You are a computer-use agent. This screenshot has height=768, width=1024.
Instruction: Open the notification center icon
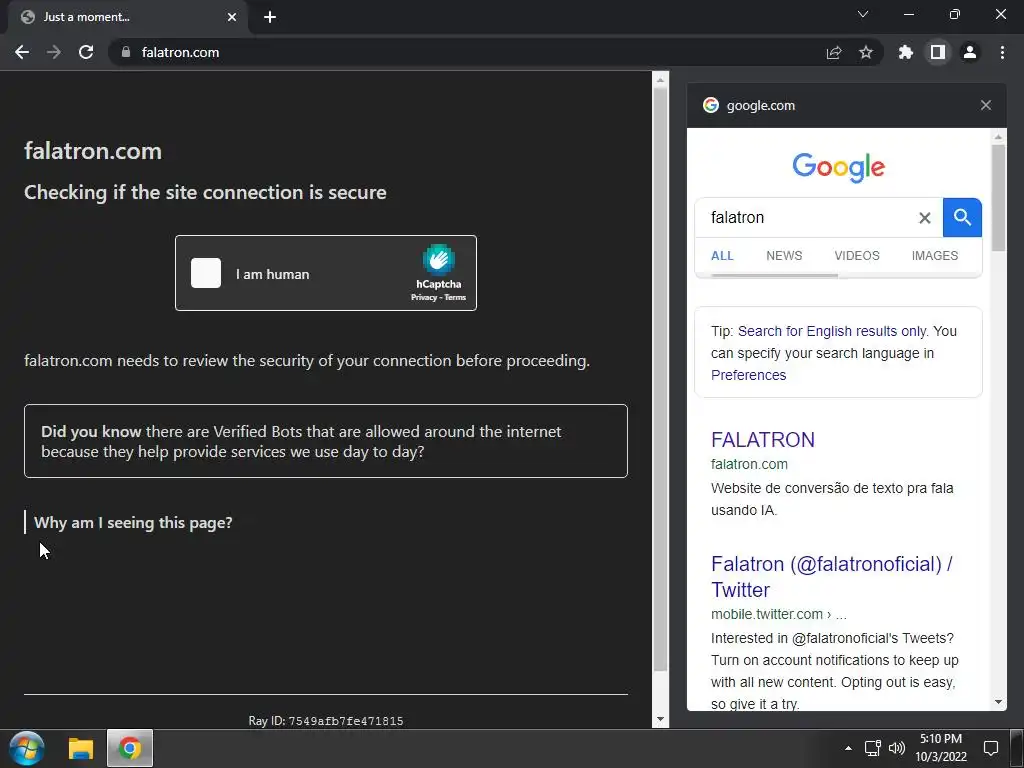(991, 748)
